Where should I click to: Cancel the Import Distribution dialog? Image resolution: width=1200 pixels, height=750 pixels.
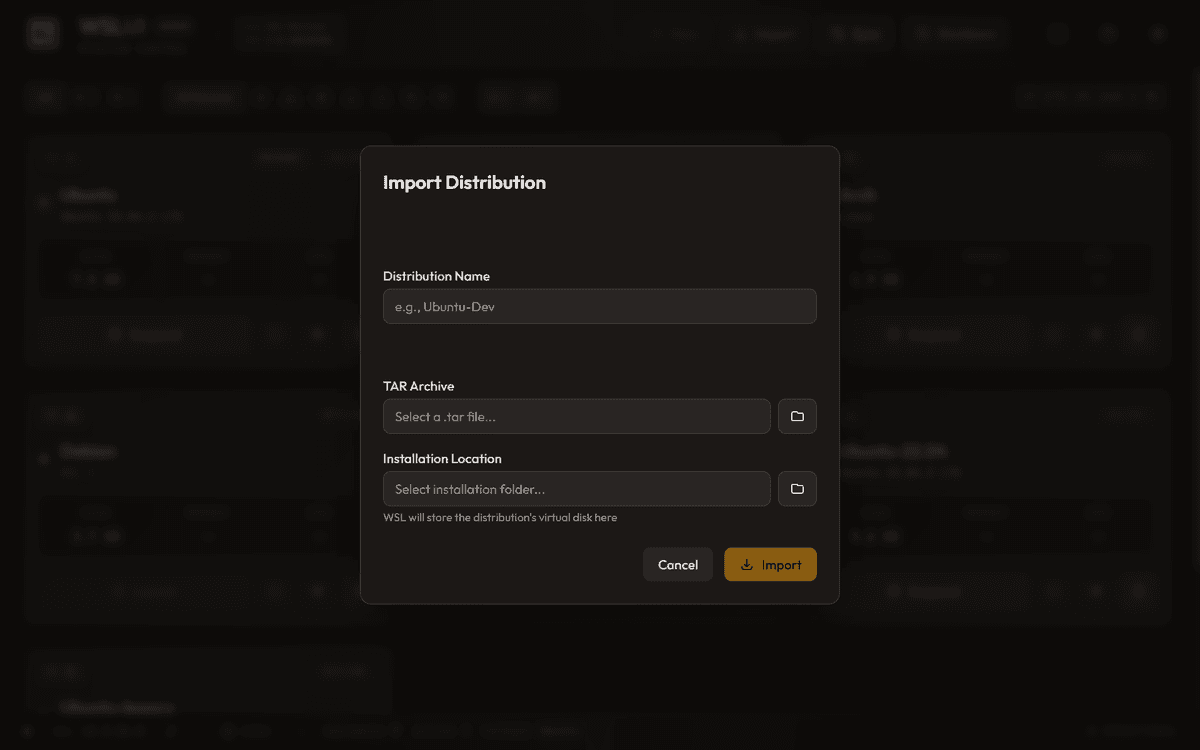678,564
